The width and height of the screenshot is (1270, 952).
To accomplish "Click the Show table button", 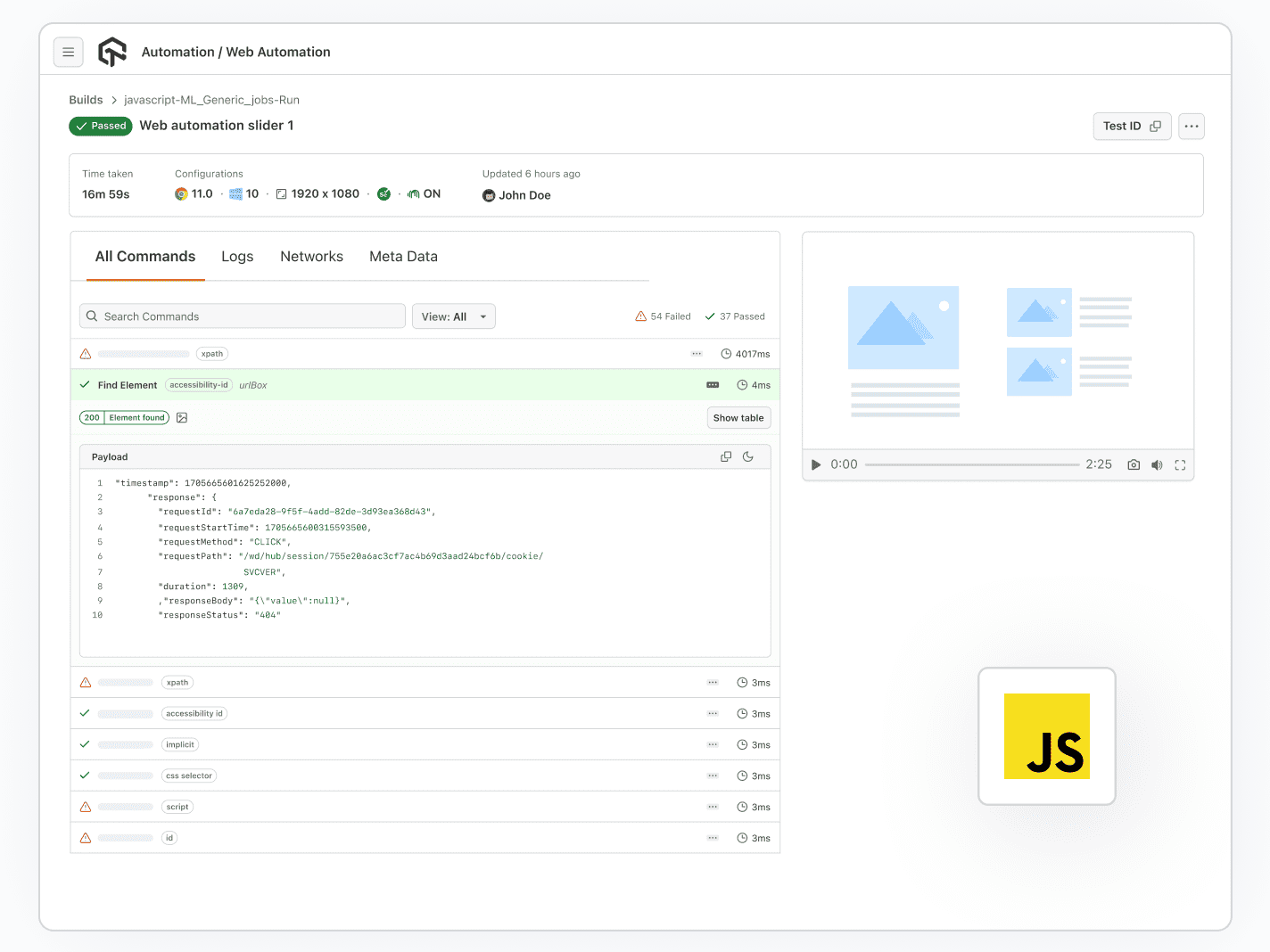I will pyautogui.click(x=738, y=417).
